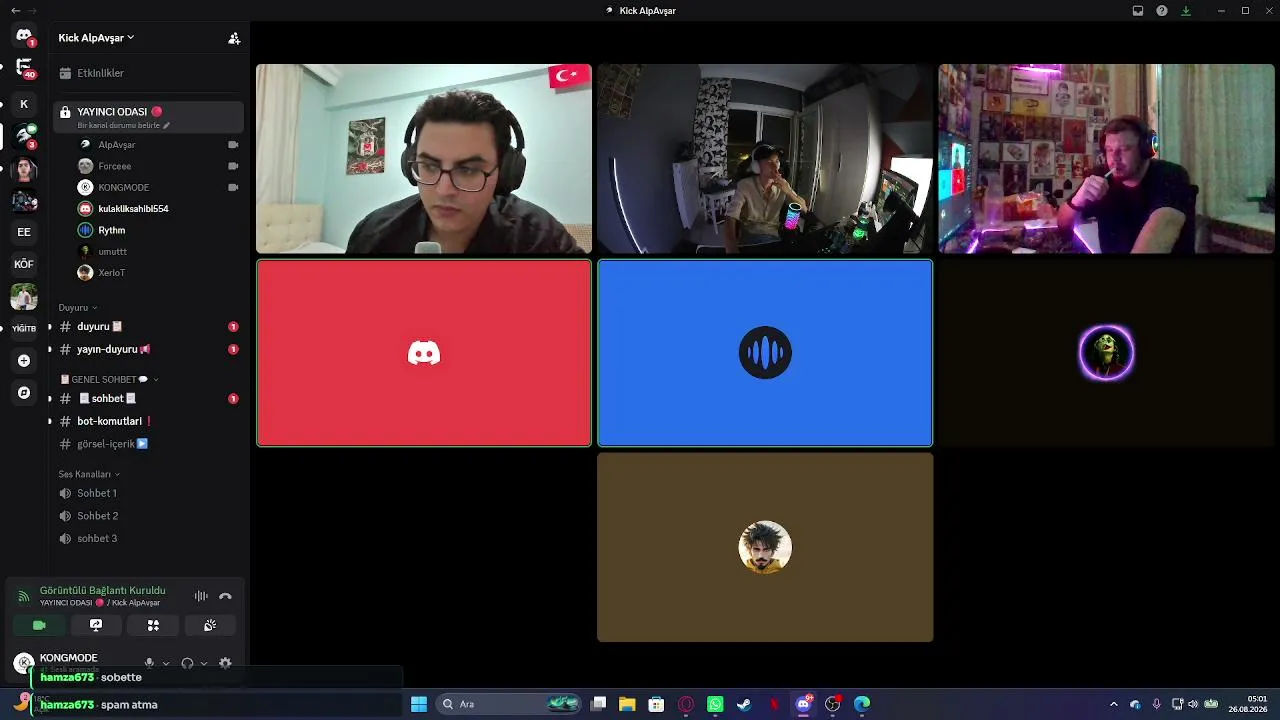
Task: Select Rythm bot in the voice list
Action: click(x=158, y=230)
